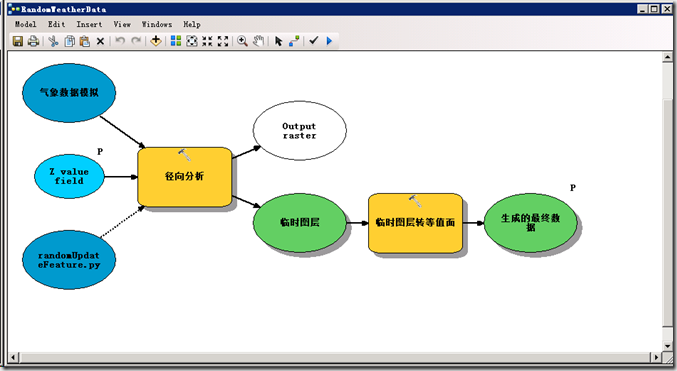Click the Validate model checkmark icon
The width and height of the screenshot is (677, 371).
(x=314, y=41)
